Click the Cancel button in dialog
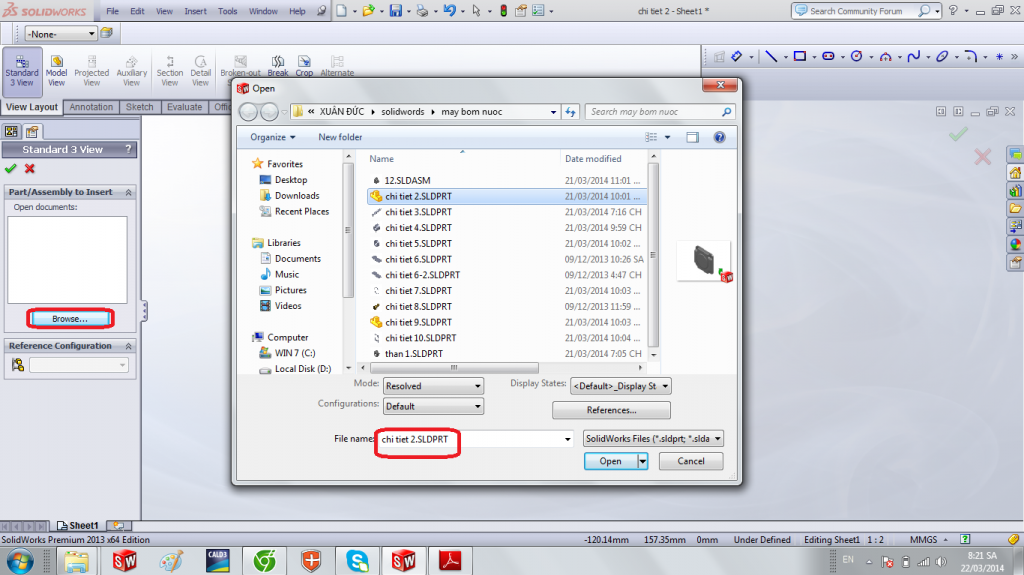 691,461
